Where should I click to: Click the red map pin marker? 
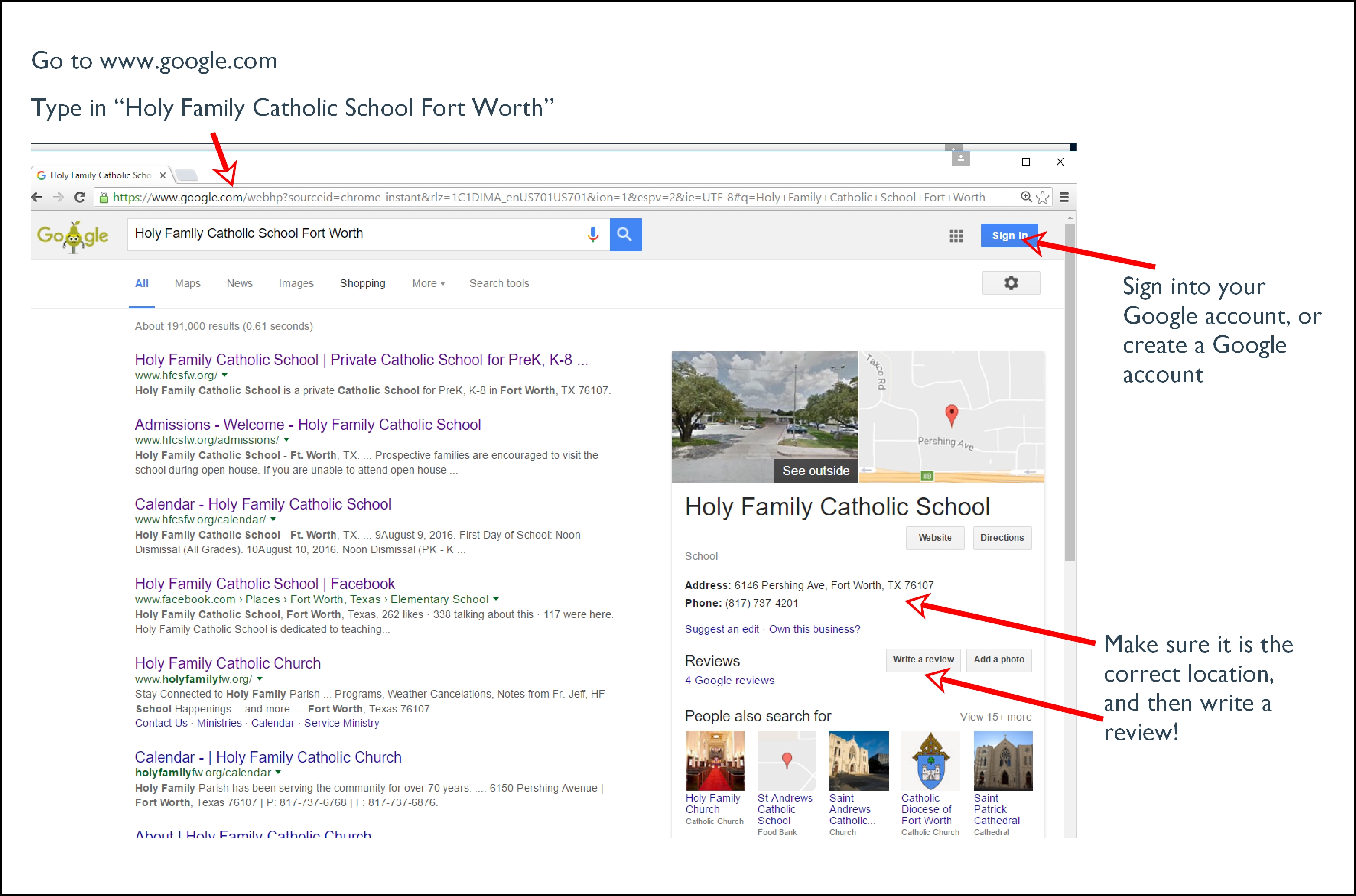pos(951,416)
